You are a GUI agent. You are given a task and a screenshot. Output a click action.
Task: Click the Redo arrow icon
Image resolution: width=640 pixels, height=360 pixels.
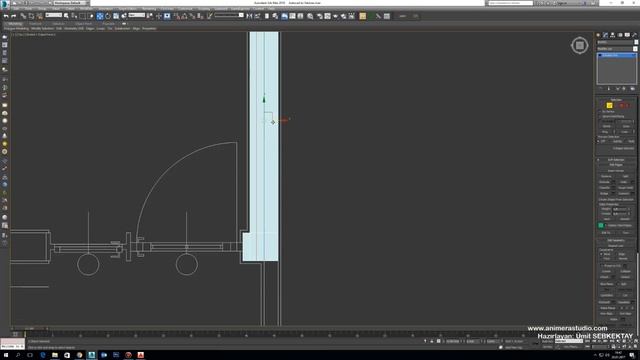(13, 16)
